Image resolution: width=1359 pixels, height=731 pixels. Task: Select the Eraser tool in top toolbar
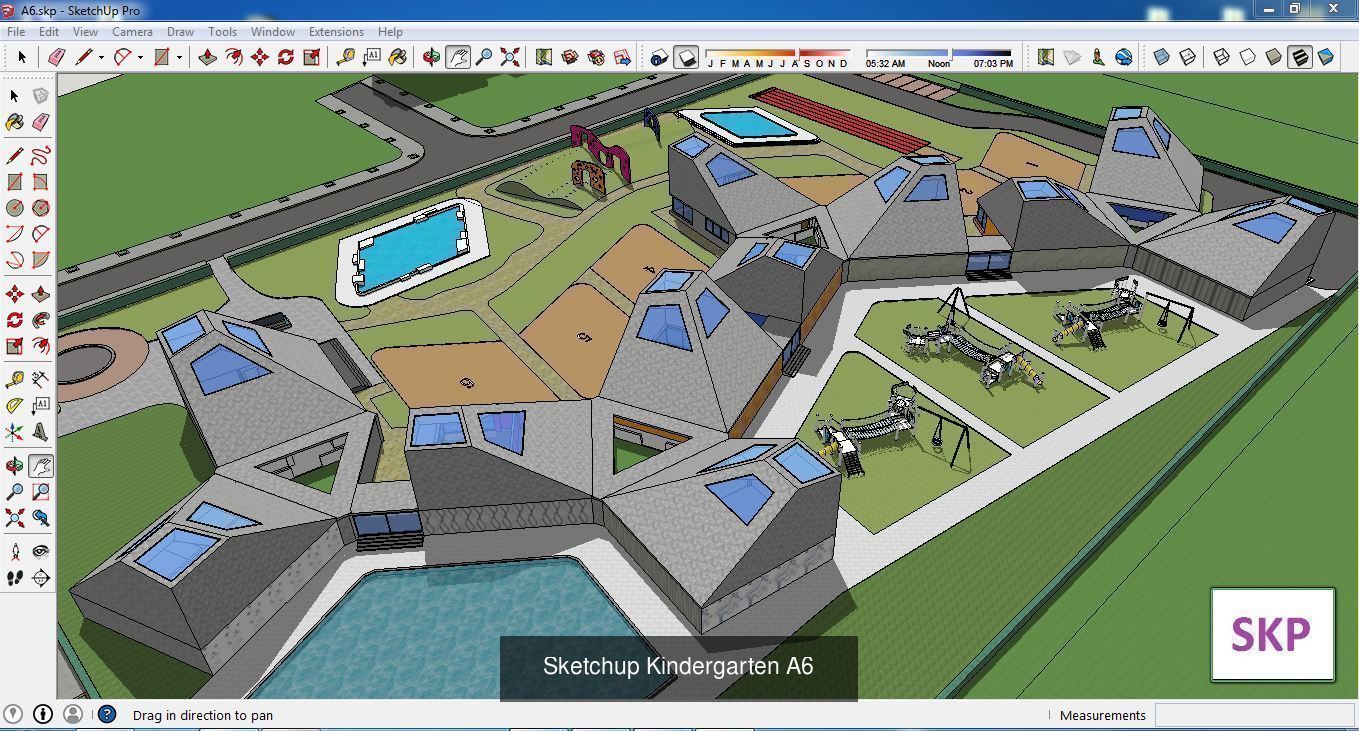coord(57,57)
